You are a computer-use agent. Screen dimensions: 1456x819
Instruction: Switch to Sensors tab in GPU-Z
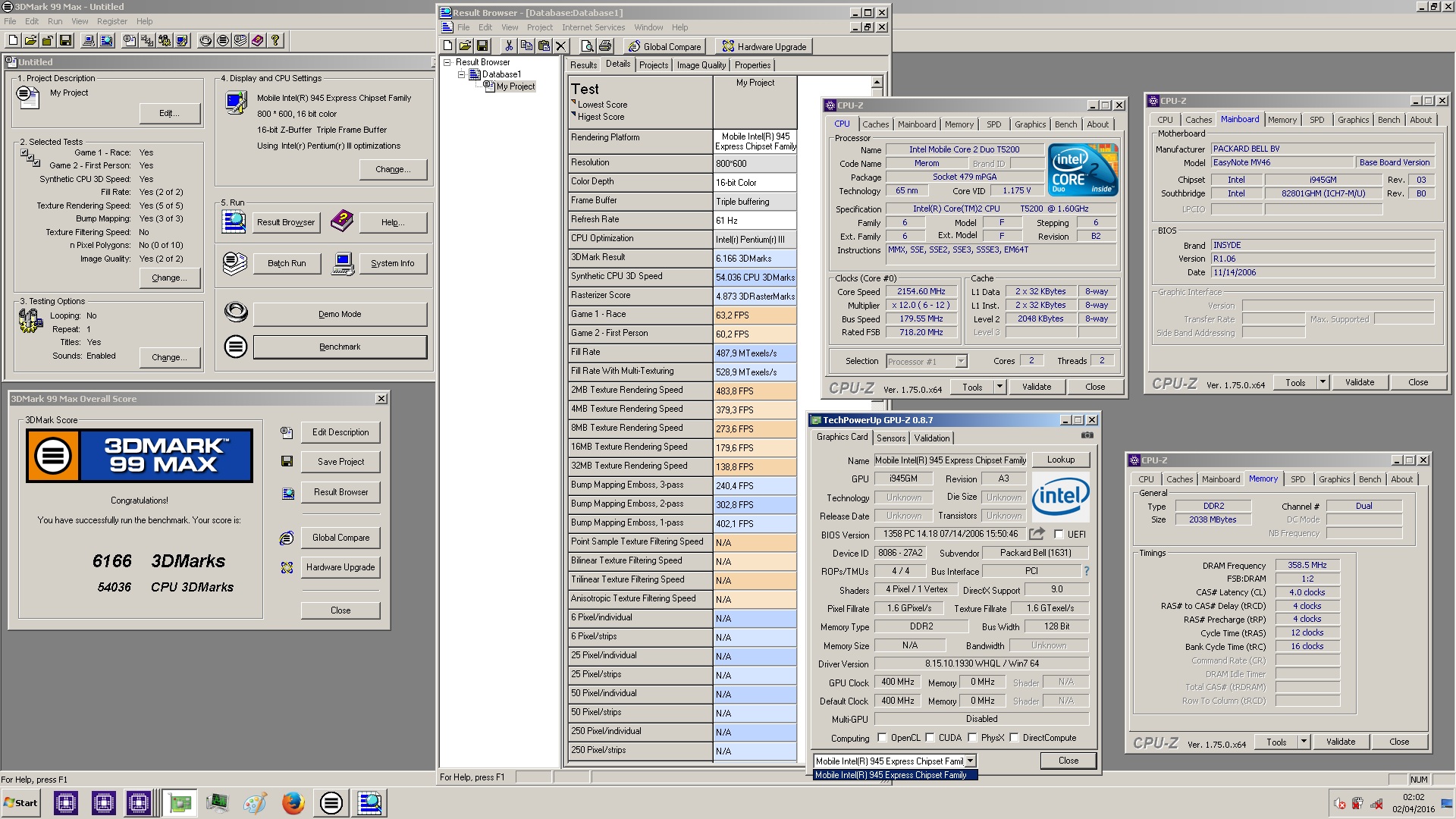click(x=891, y=438)
